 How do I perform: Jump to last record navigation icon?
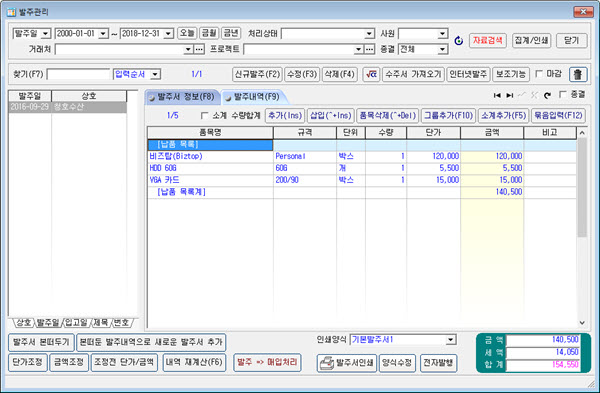[x=509, y=95]
